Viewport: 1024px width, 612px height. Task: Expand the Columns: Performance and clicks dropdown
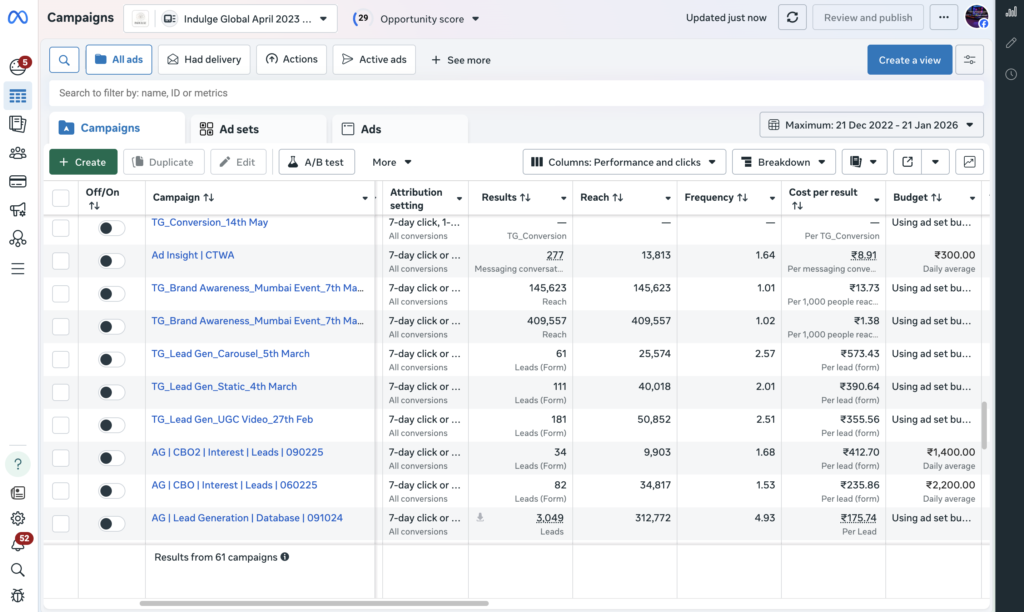click(x=624, y=162)
